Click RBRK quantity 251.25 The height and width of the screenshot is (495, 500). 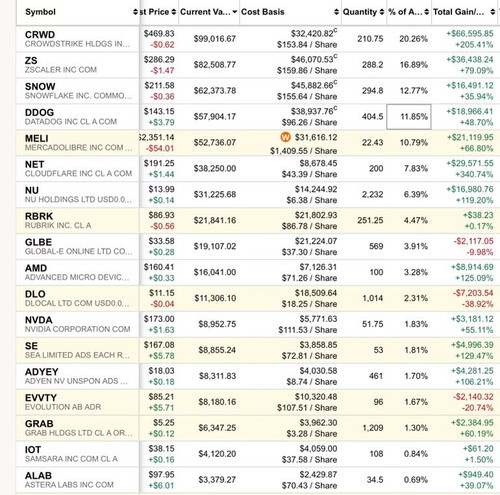pyautogui.click(x=370, y=220)
